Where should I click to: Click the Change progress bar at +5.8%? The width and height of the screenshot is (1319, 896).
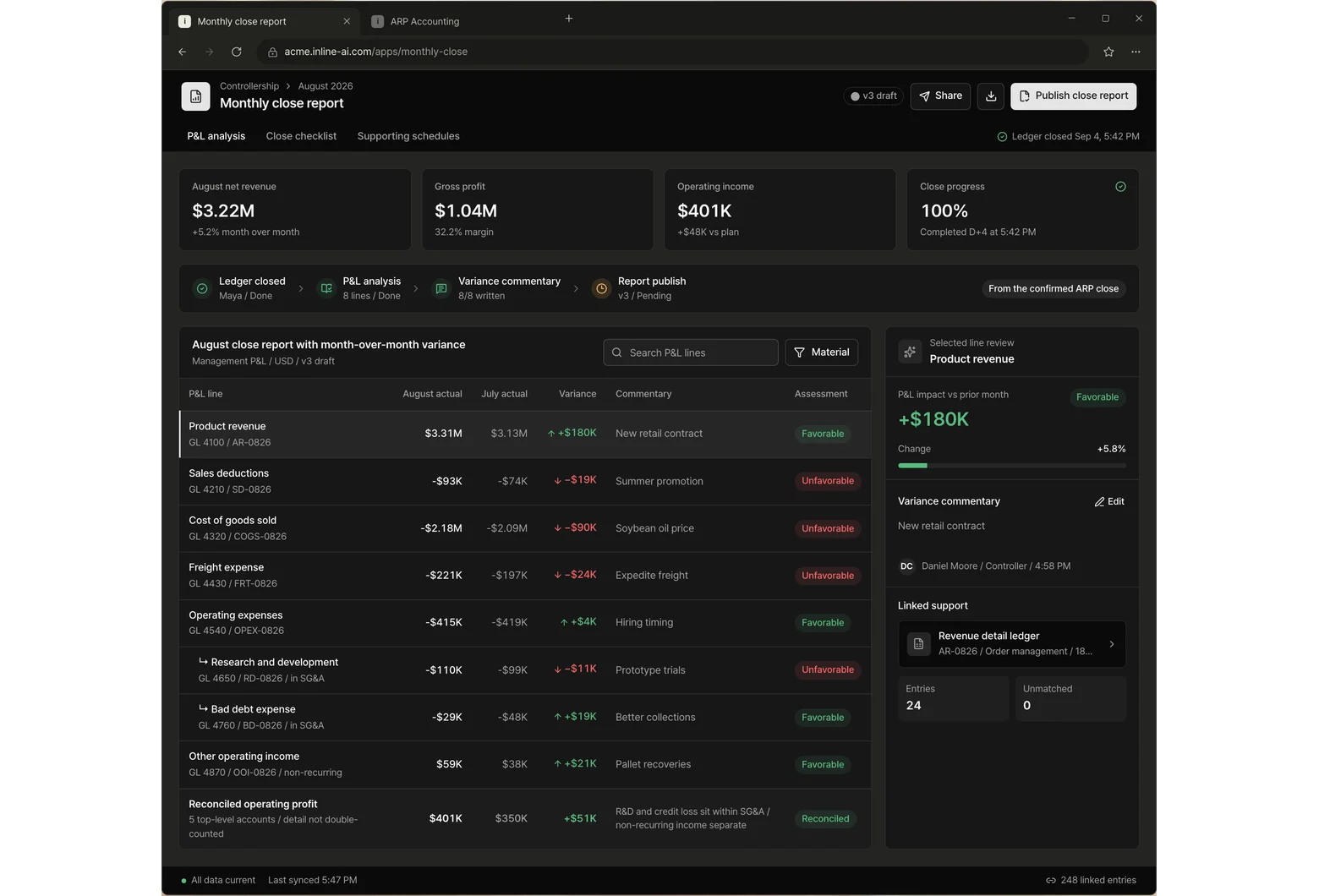[x=1012, y=466]
